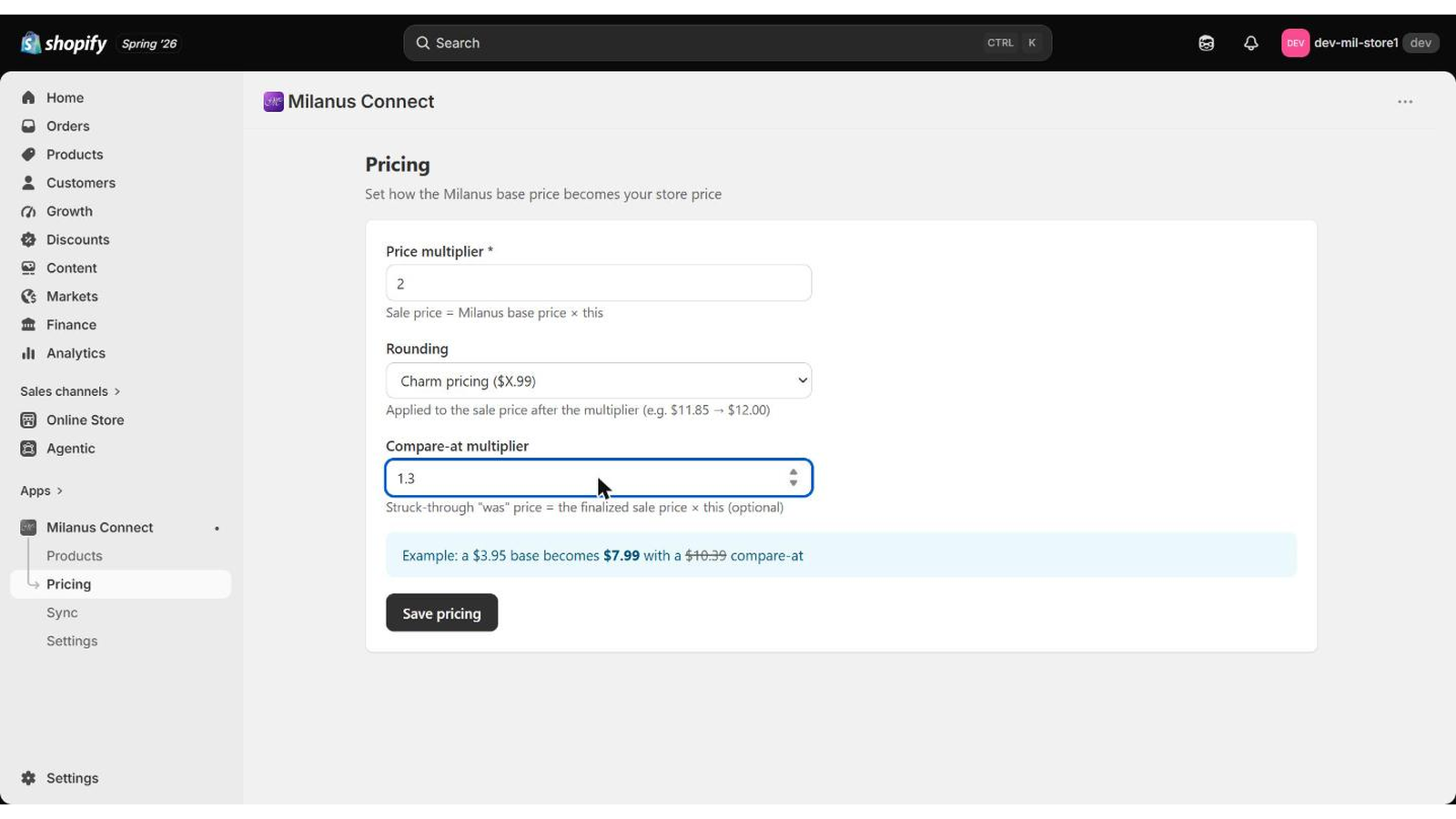Open the Sidekick assistant icon

pyautogui.click(x=1207, y=43)
